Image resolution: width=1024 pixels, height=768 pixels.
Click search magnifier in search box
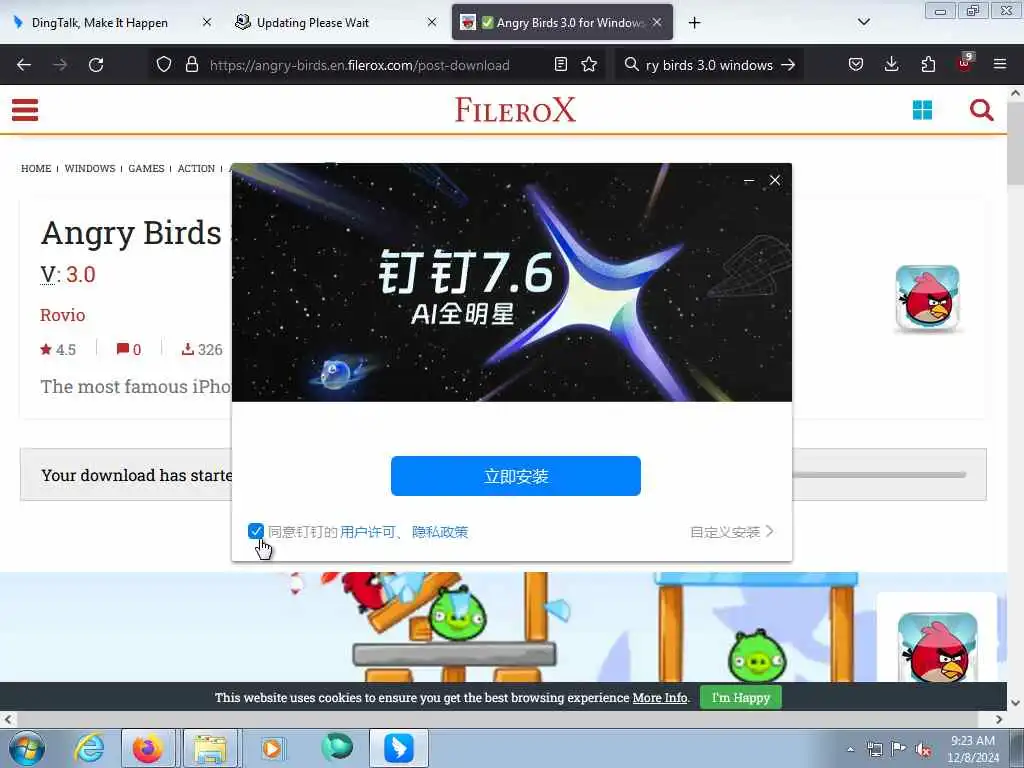click(x=631, y=65)
